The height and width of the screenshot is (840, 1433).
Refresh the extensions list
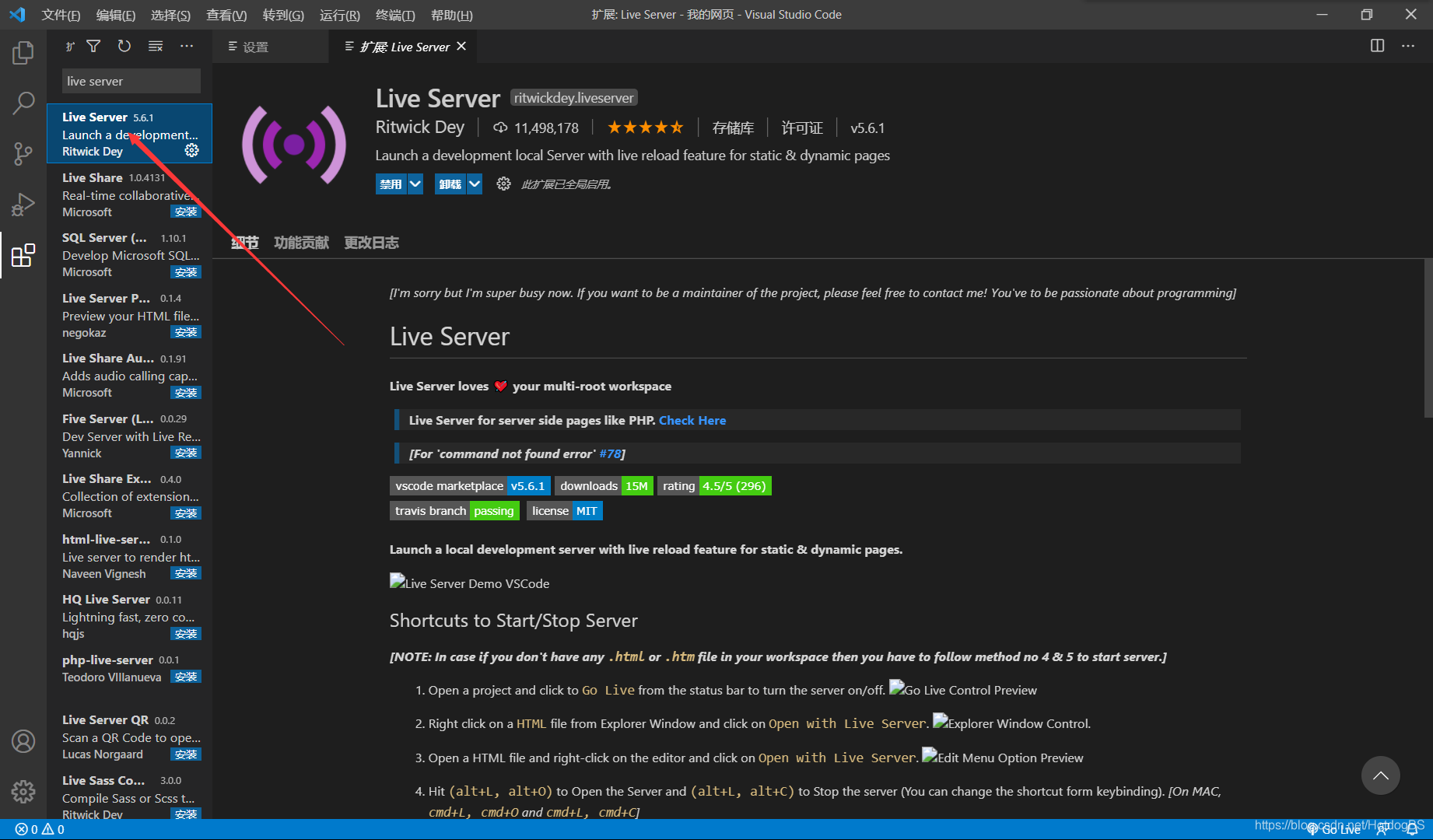(x=124, y=47)
